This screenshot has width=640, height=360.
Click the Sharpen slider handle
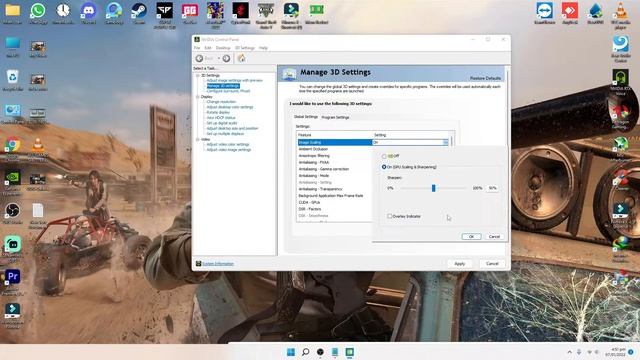433,188
